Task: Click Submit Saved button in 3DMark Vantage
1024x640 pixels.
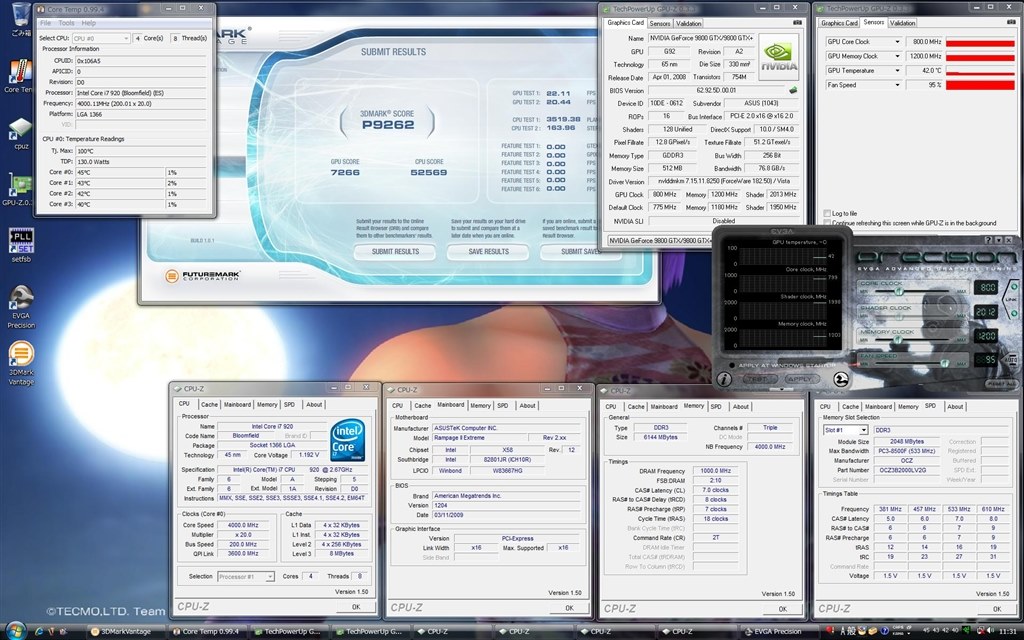Action: point(580,251)
